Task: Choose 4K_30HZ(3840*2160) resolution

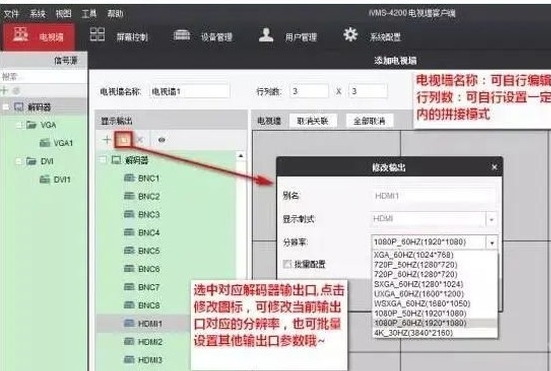Action: 435,333
